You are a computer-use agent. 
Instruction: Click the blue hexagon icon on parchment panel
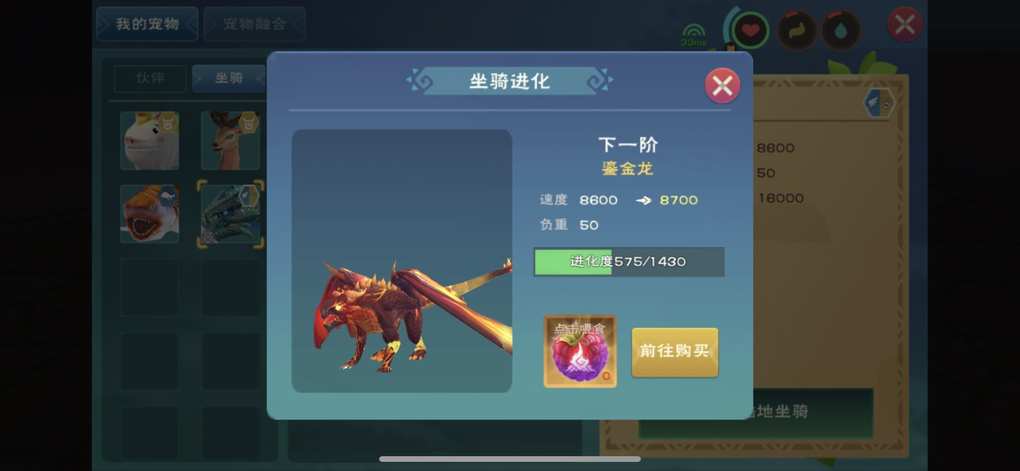879,103
